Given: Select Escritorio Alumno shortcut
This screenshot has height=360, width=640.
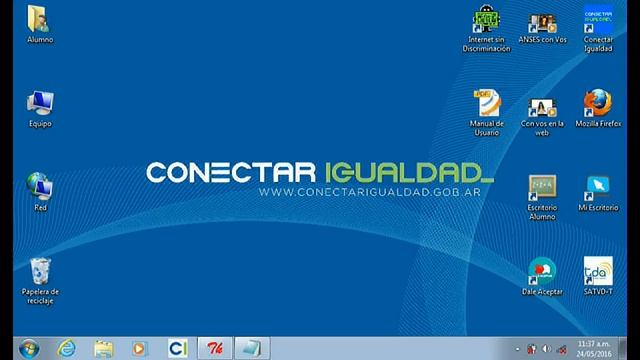Looking at the screenshot, I should (x=542, y=198).
